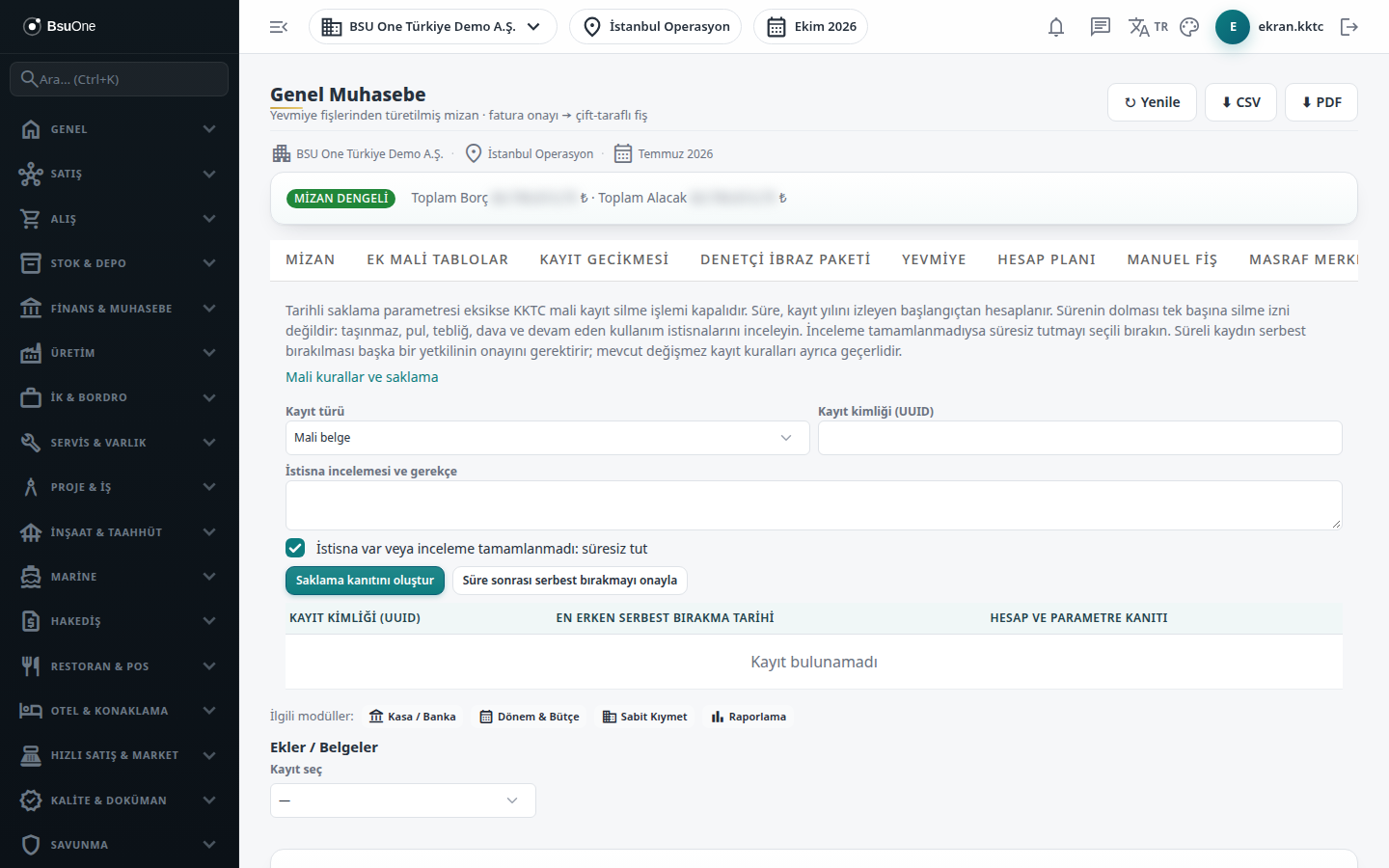The height and width of the screenshot is (868, 1389).
Task: Open Restoran & POS cutlery icon
Action: (31, 666)
